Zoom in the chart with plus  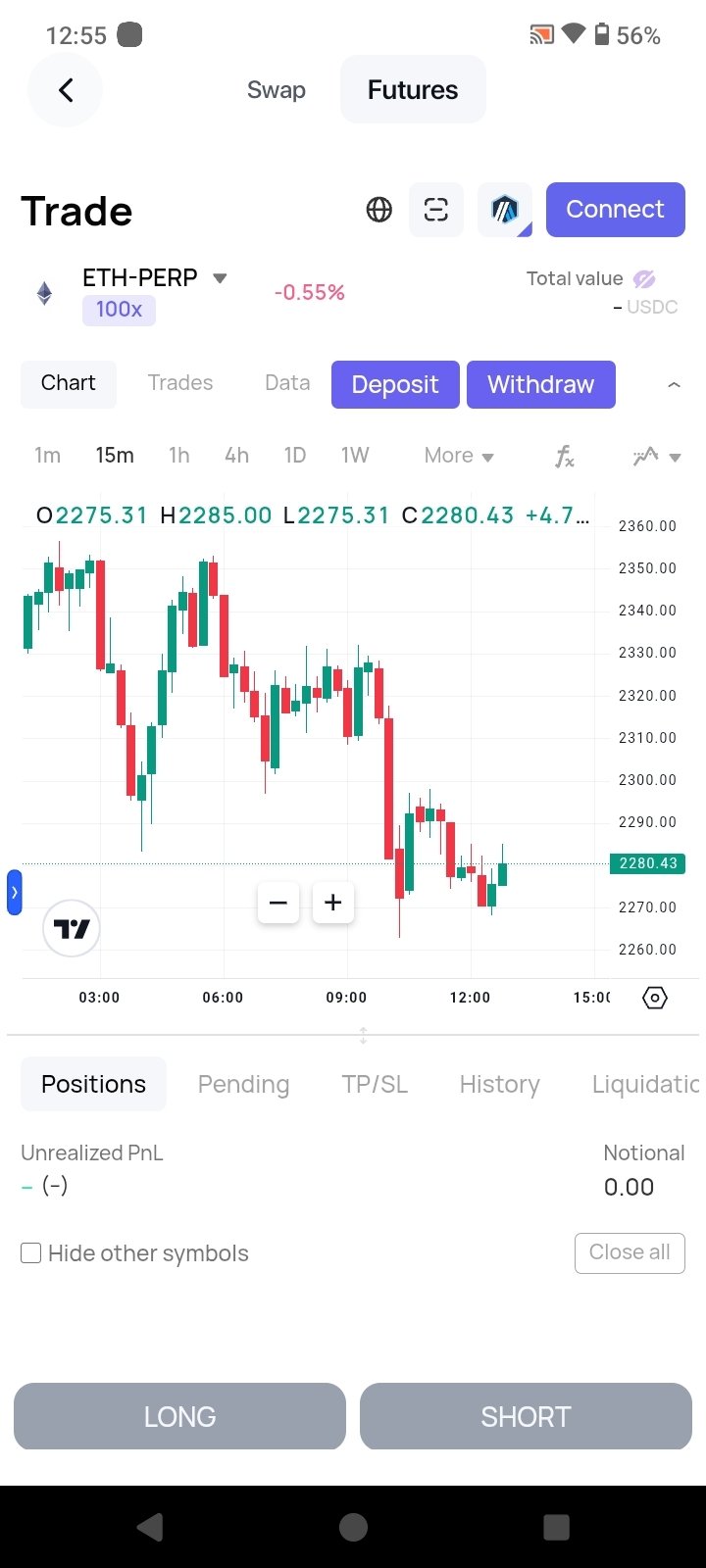(333, 903)
